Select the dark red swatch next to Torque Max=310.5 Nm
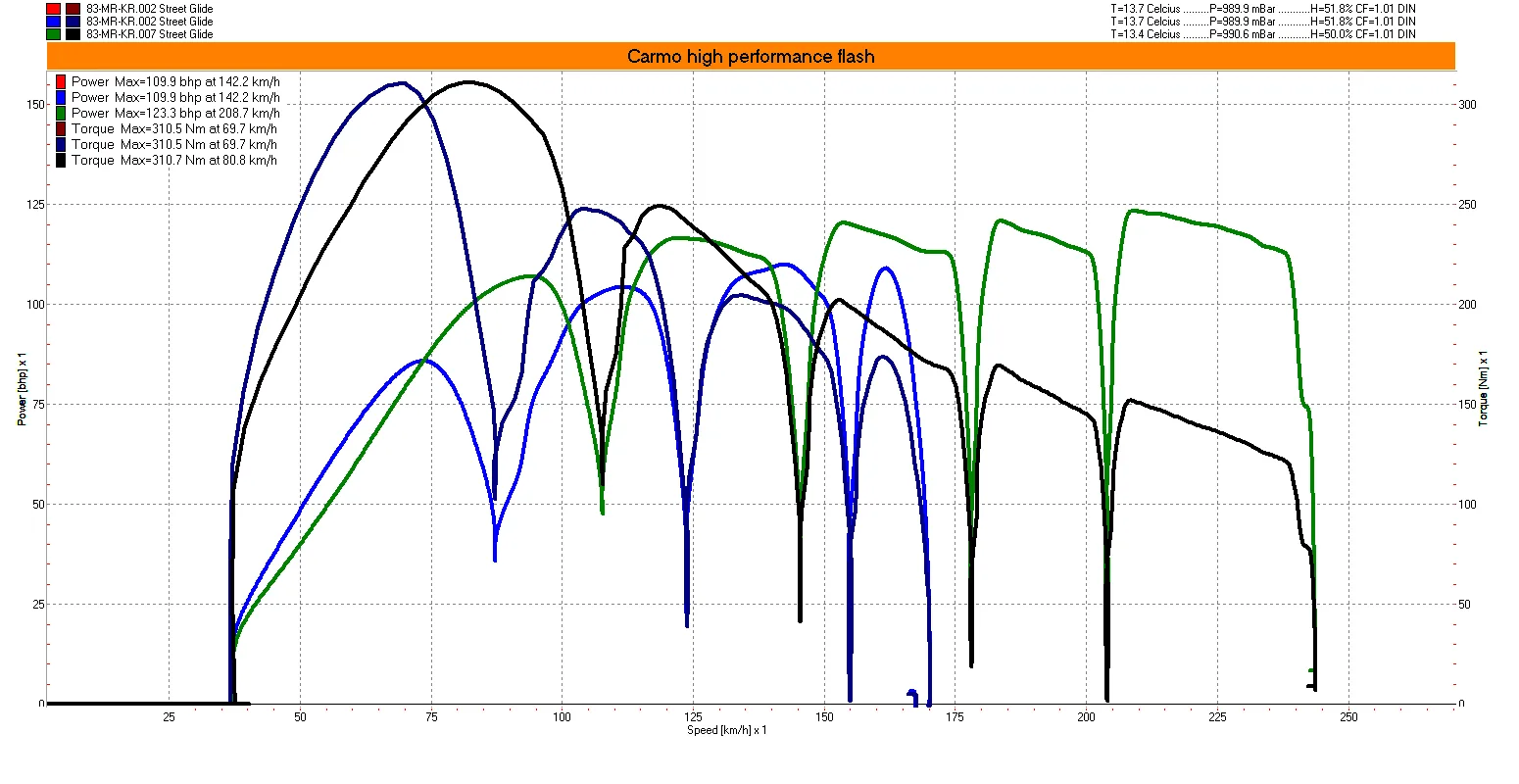1519x784 pixels. tap(61, 128)
